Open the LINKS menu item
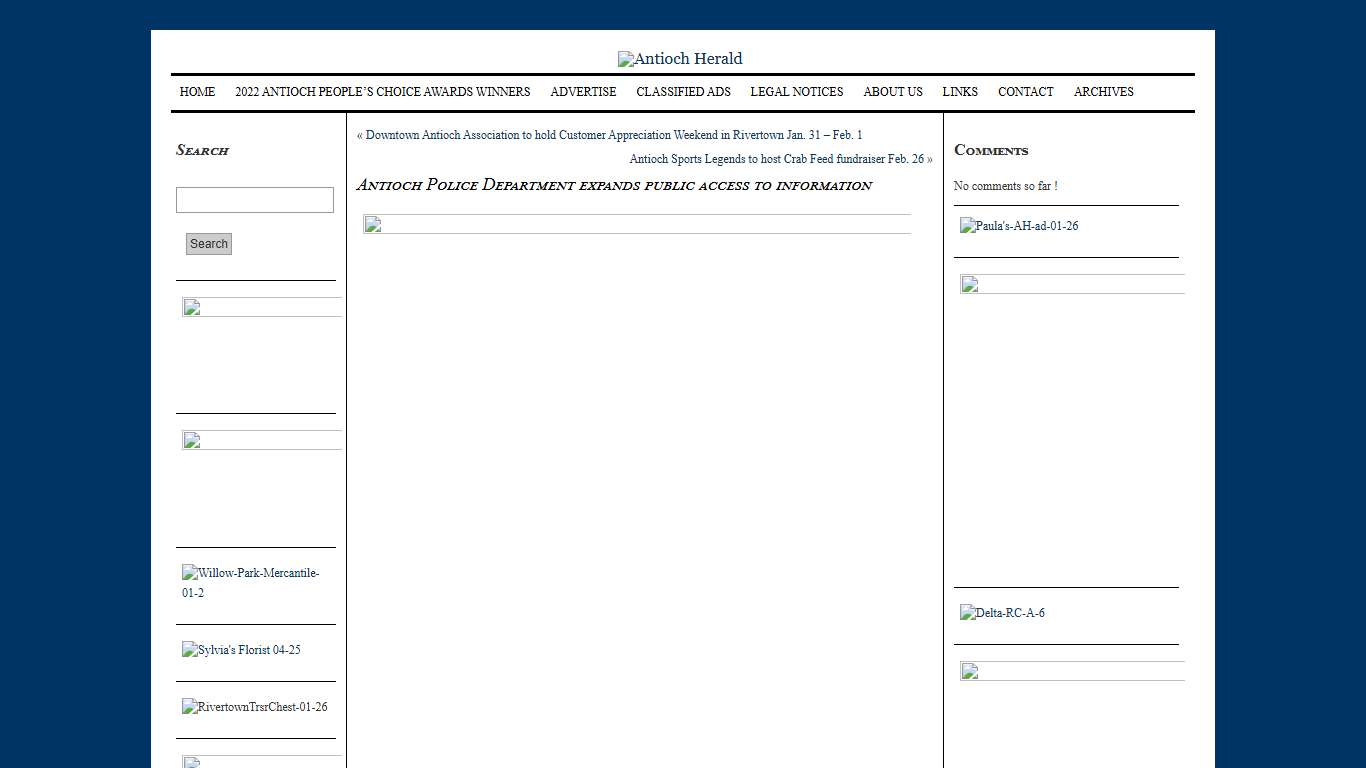 (959, 92)
